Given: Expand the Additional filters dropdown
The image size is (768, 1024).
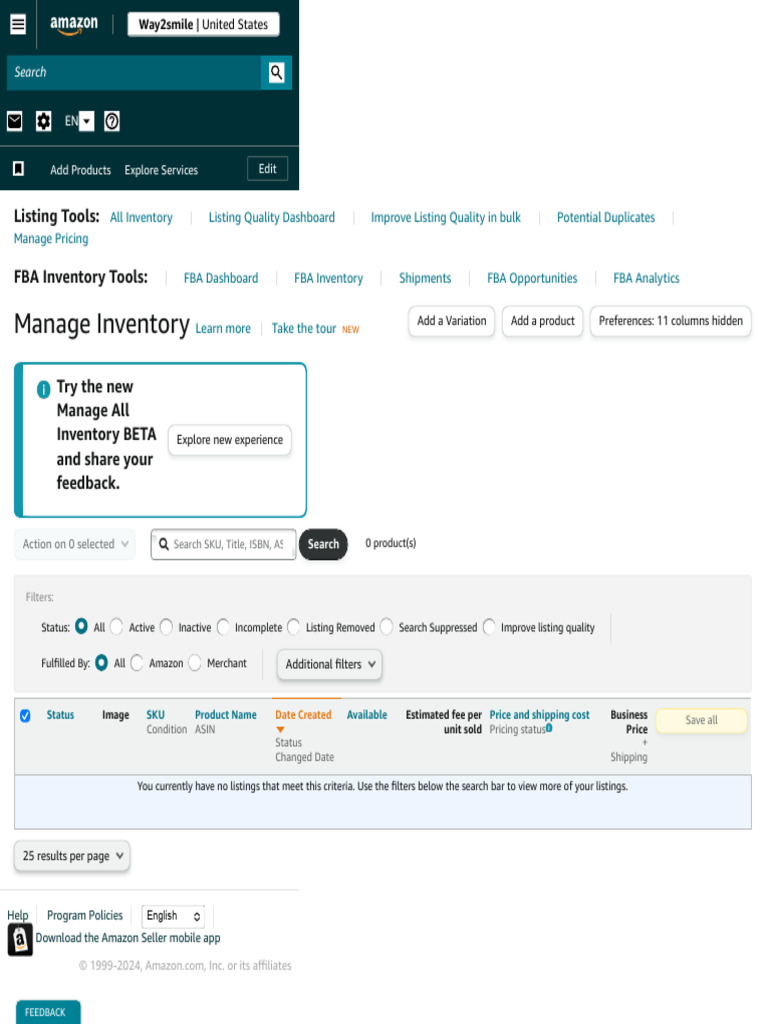Looking at the screenshot, I should pos(330,664).
